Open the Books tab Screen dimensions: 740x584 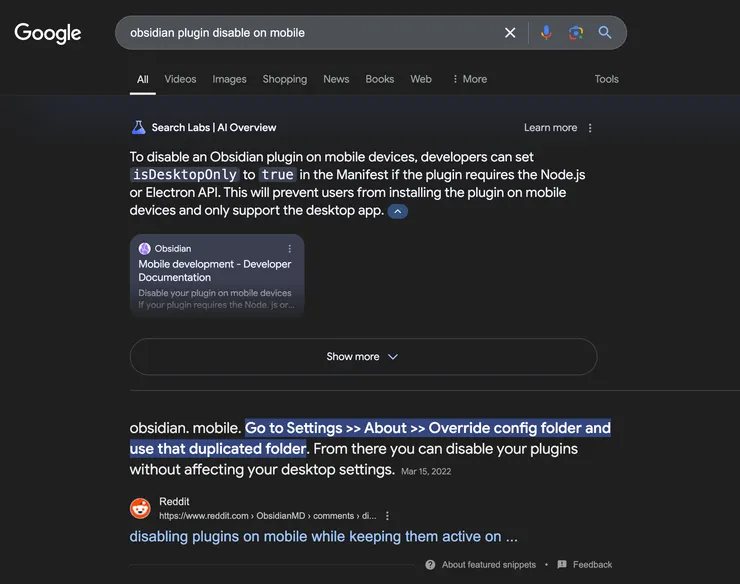[379, 79]
